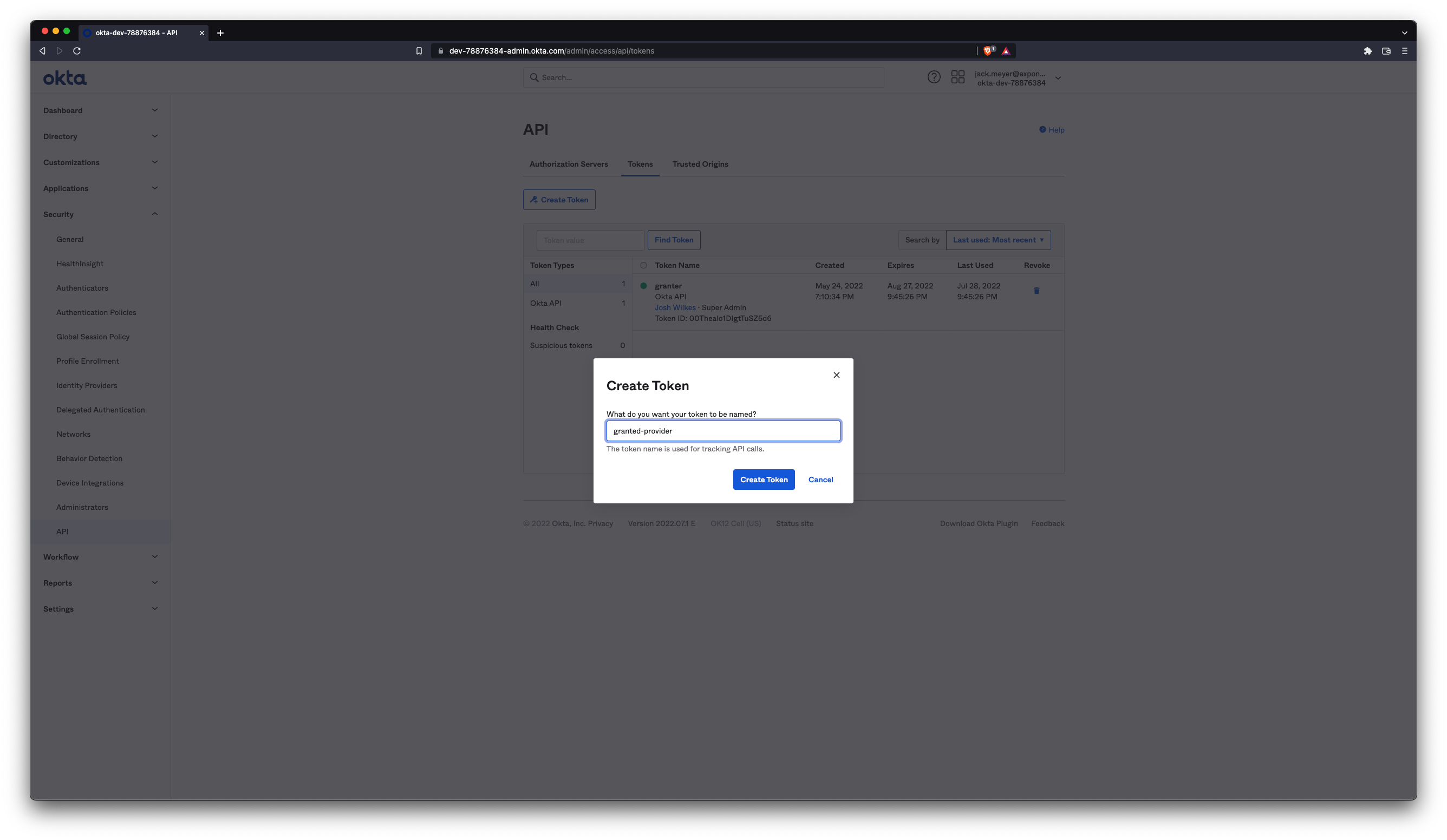Expand the Settings sidebar section
The width and height of the screenshot is (1447, 840).
pos(101,609)
